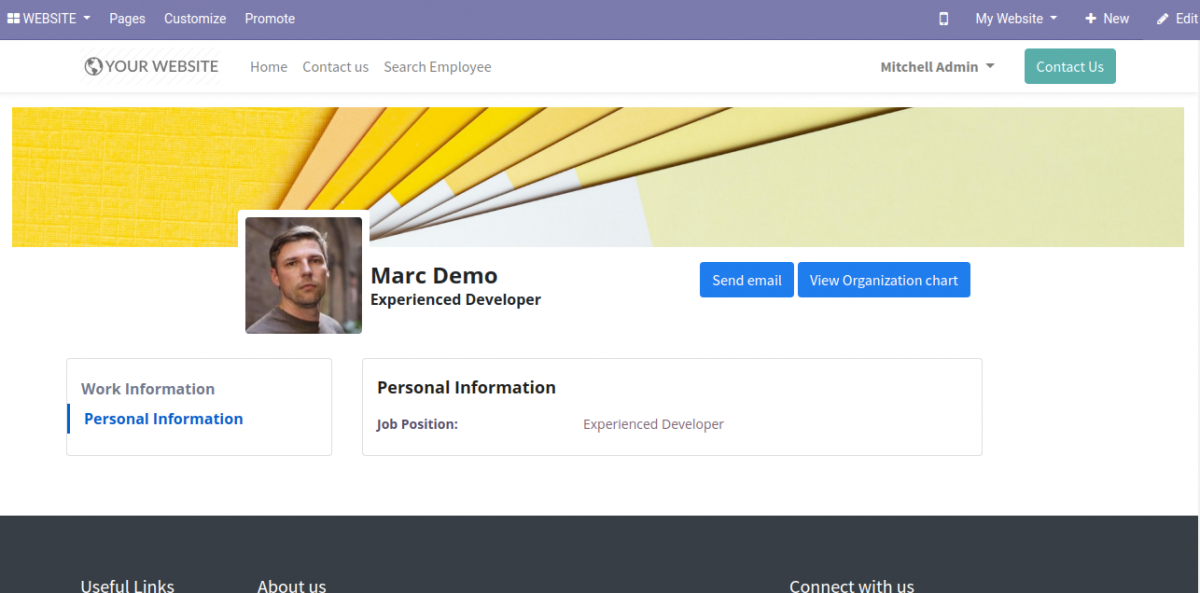Select the Personal Information tab
Screen dimensions: 1200x593
(163, 418)
